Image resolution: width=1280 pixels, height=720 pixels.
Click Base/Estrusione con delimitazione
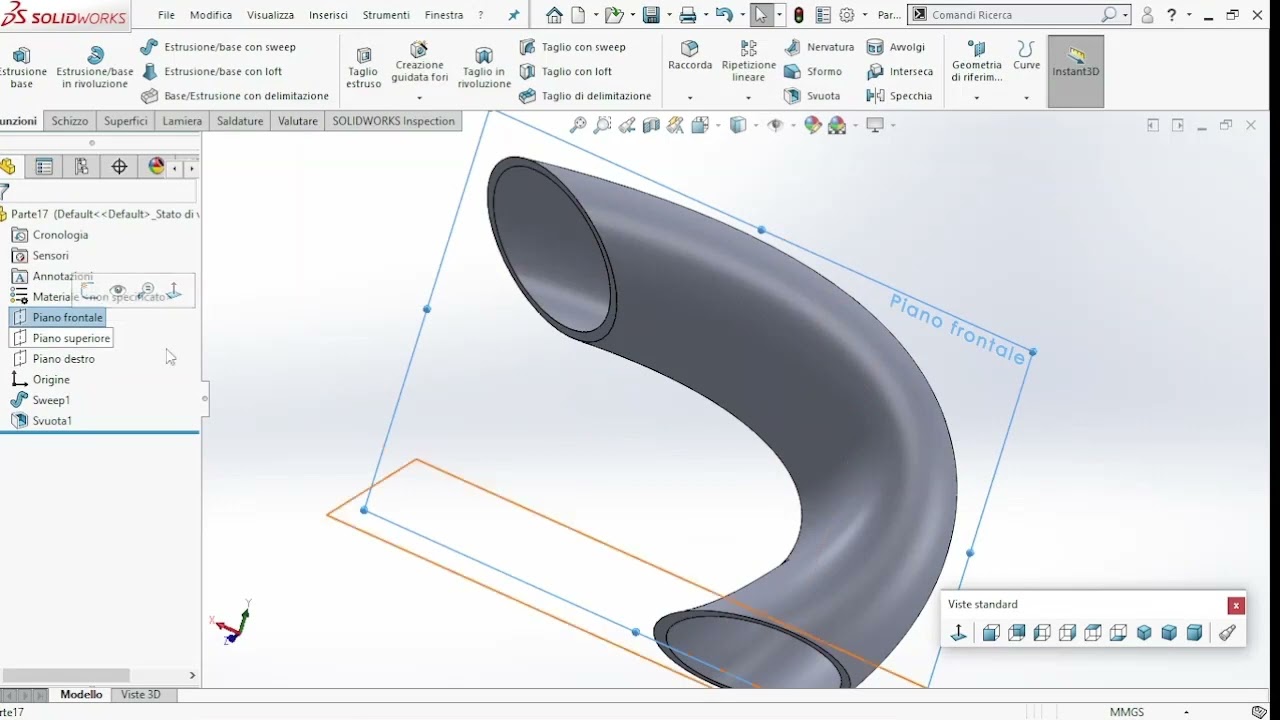click(235, 96)
